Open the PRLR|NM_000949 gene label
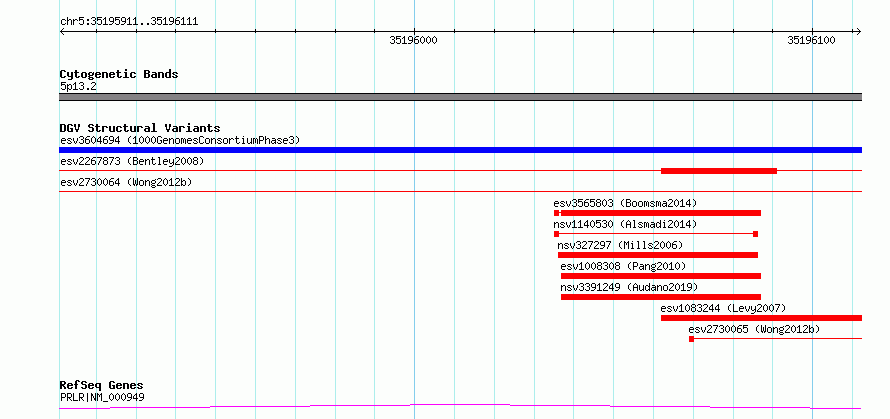 [x=102, y=397]
